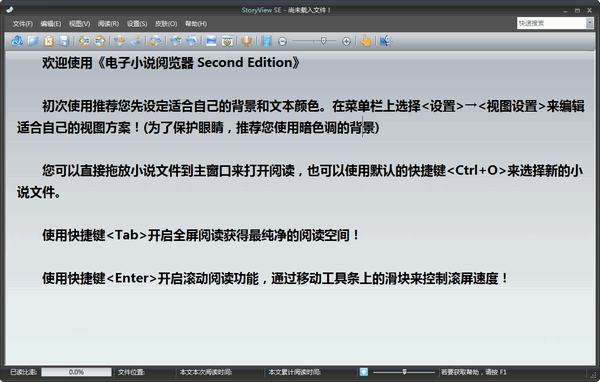The image size is (600, 382).
Task: Expand the quick search dropdown arrow
Action: tap(590, 23)
